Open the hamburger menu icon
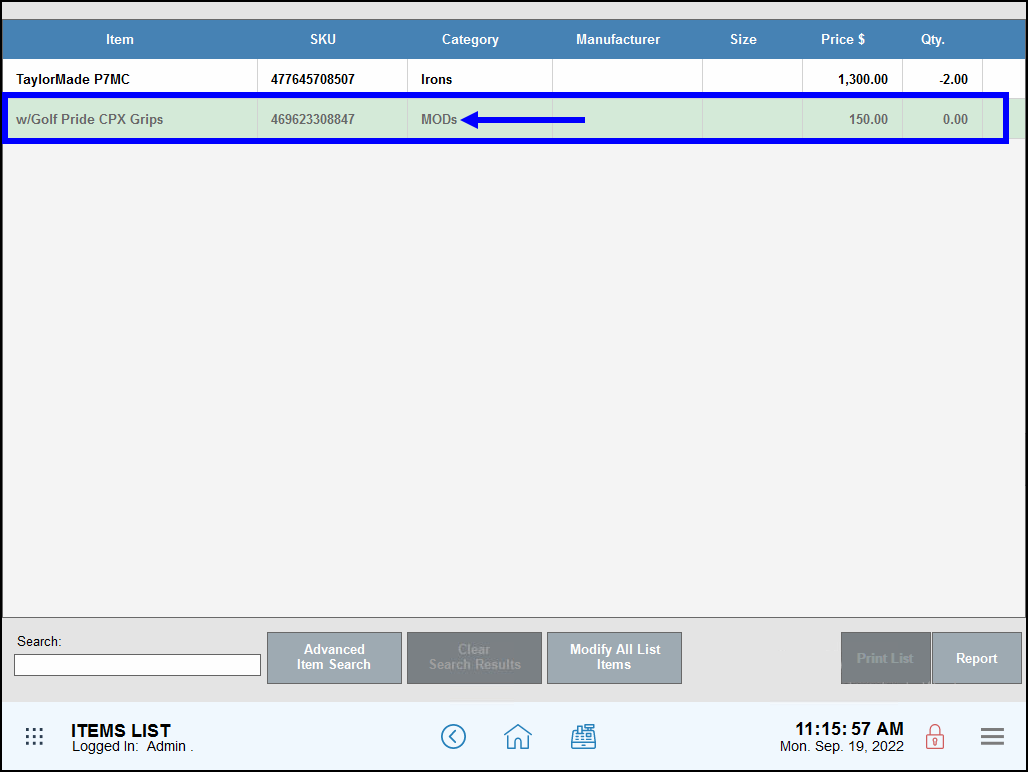The height and width of the screenshot is (772, 1028). tap(992, 737)
